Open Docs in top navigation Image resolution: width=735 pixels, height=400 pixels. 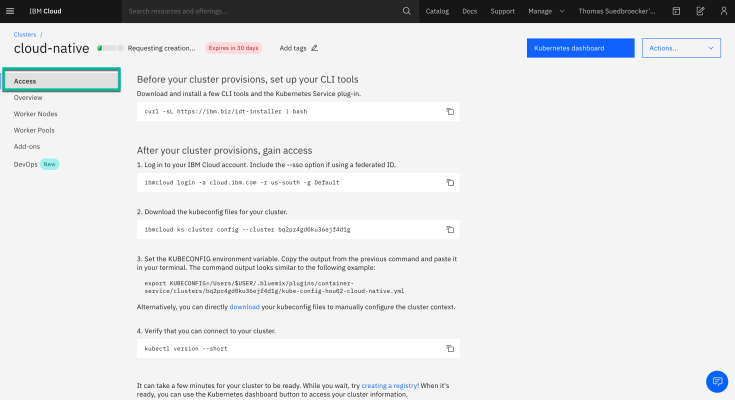tap(469, 11)
